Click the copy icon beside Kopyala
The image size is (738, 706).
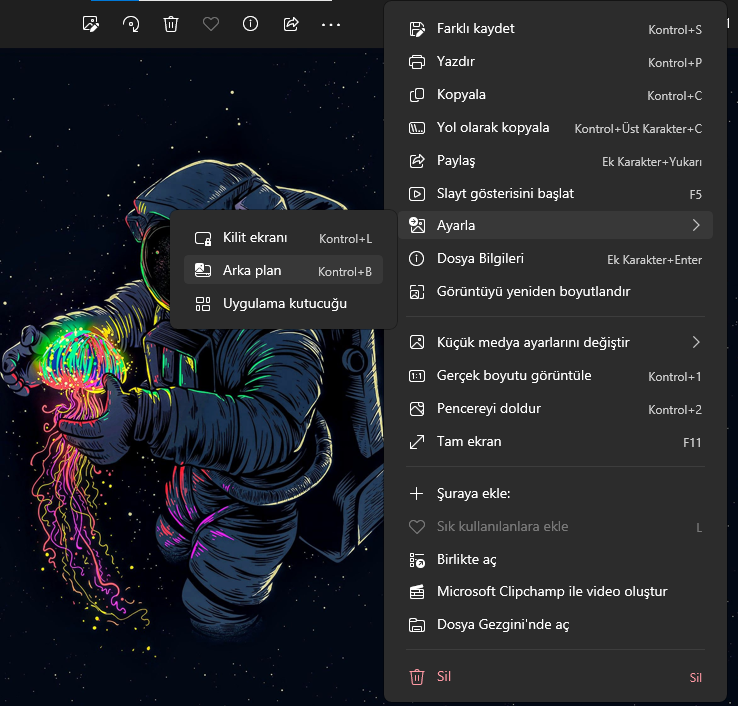[417, 95]
